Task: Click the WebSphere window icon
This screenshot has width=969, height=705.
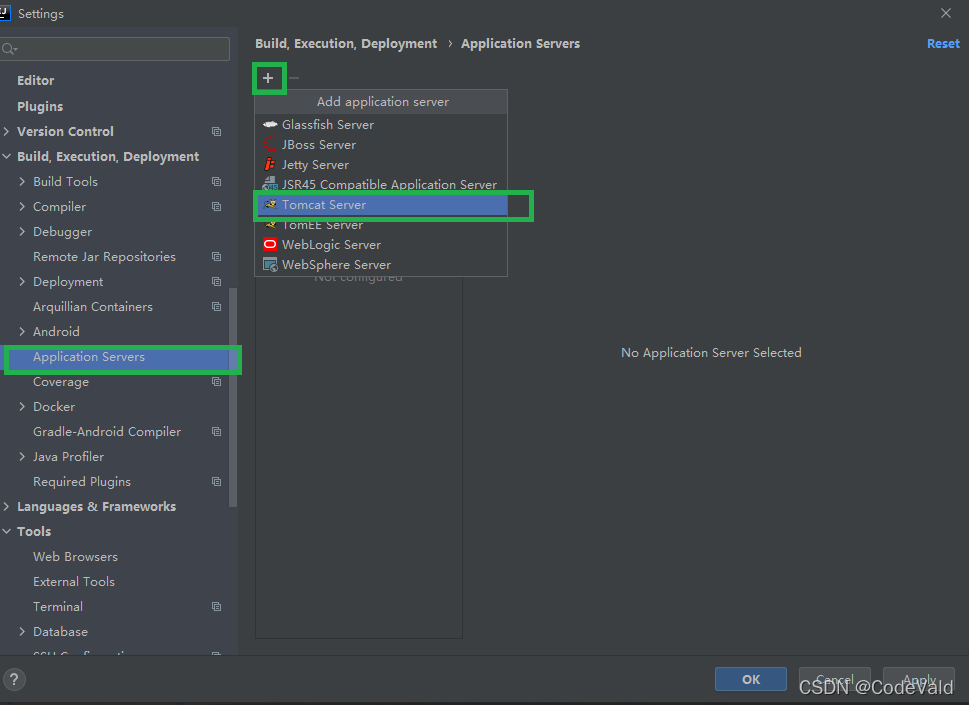Action: (270, 264)
